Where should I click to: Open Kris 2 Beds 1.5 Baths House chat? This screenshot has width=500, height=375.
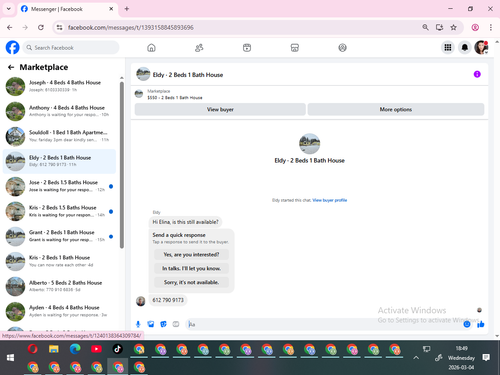coord(59,211)
